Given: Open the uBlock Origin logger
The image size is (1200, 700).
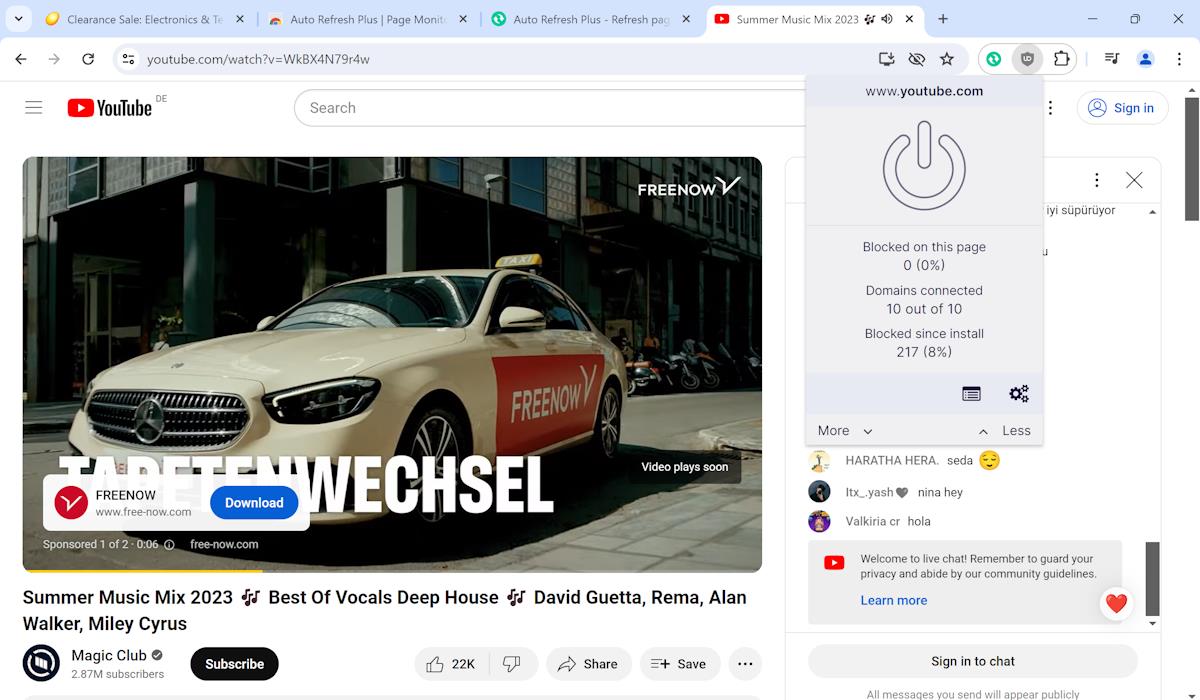Looking at the screenshot, I should point(971,393).
